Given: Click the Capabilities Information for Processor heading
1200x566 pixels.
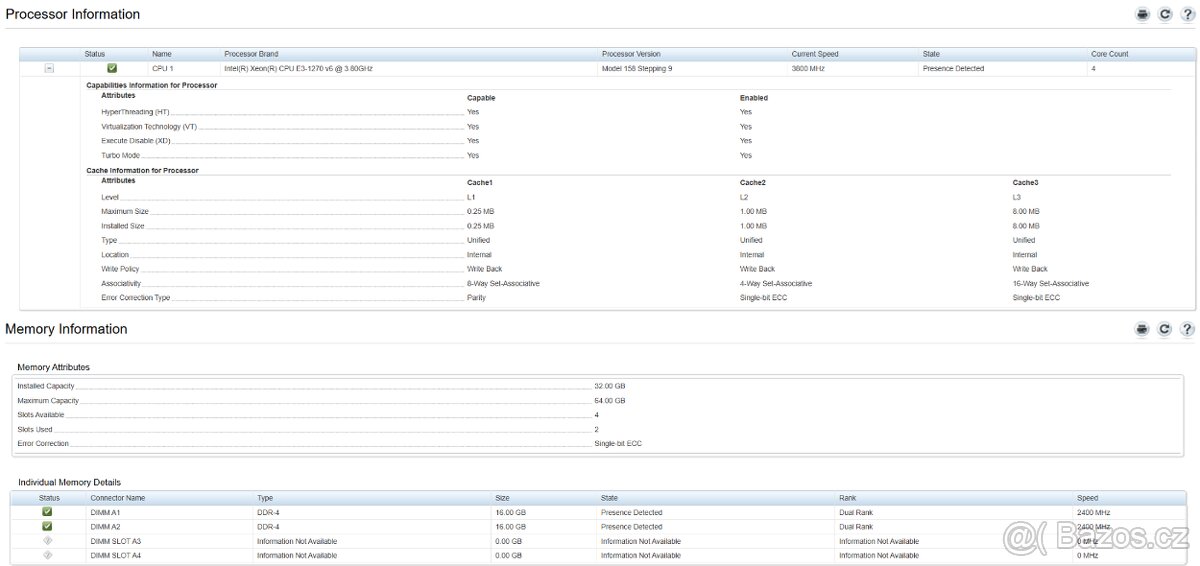Looking at the screenshot, I should pos(152,85).
